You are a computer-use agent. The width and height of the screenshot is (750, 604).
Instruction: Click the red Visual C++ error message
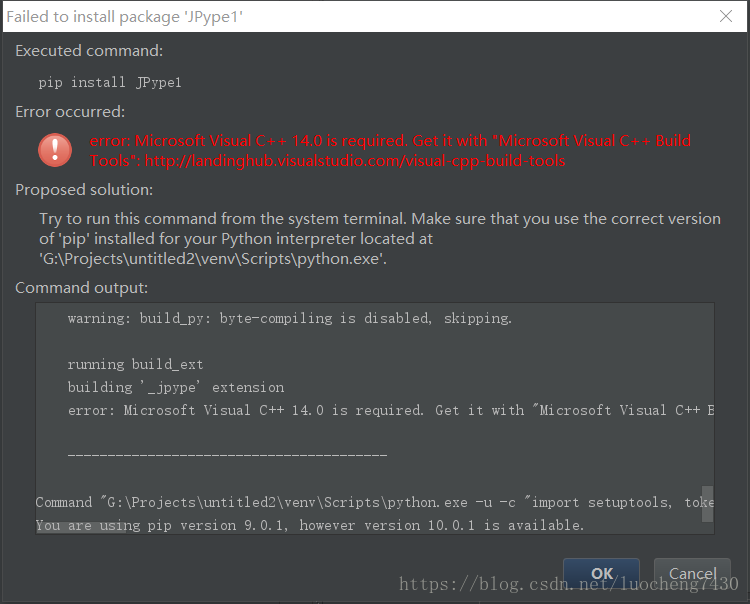click(390, 151)
